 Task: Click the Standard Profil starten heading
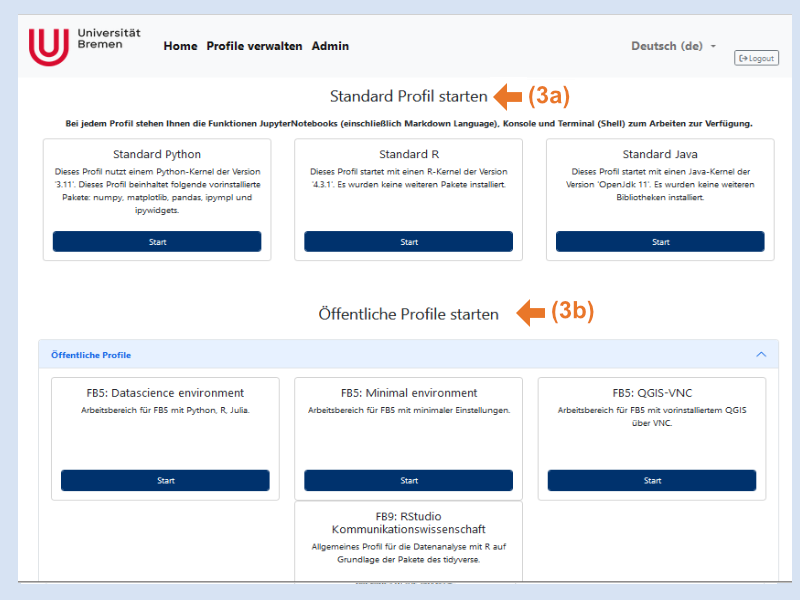(408, 97)
